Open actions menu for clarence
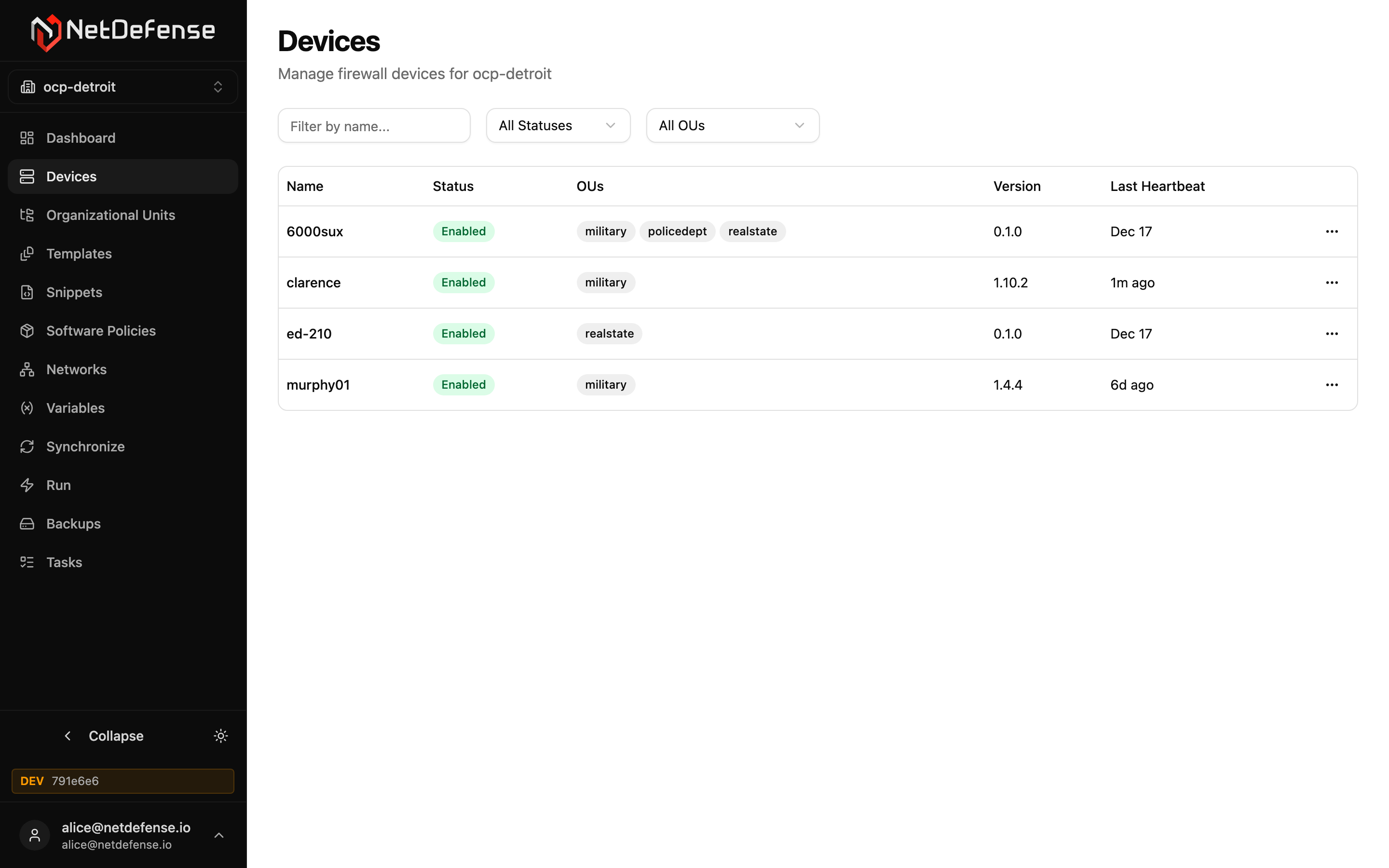The height and width of the screenshot is (868, 1389). pyautogui.click(x=1332, y=283)
